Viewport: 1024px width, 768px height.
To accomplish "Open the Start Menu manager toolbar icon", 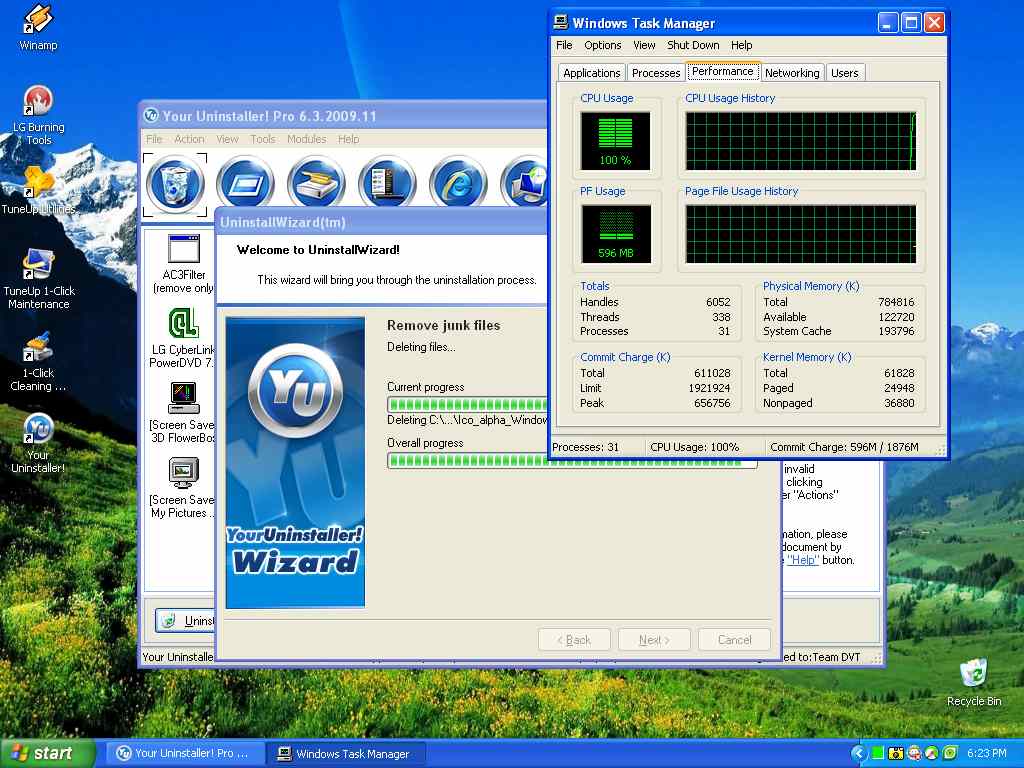I will click(387, 184).
